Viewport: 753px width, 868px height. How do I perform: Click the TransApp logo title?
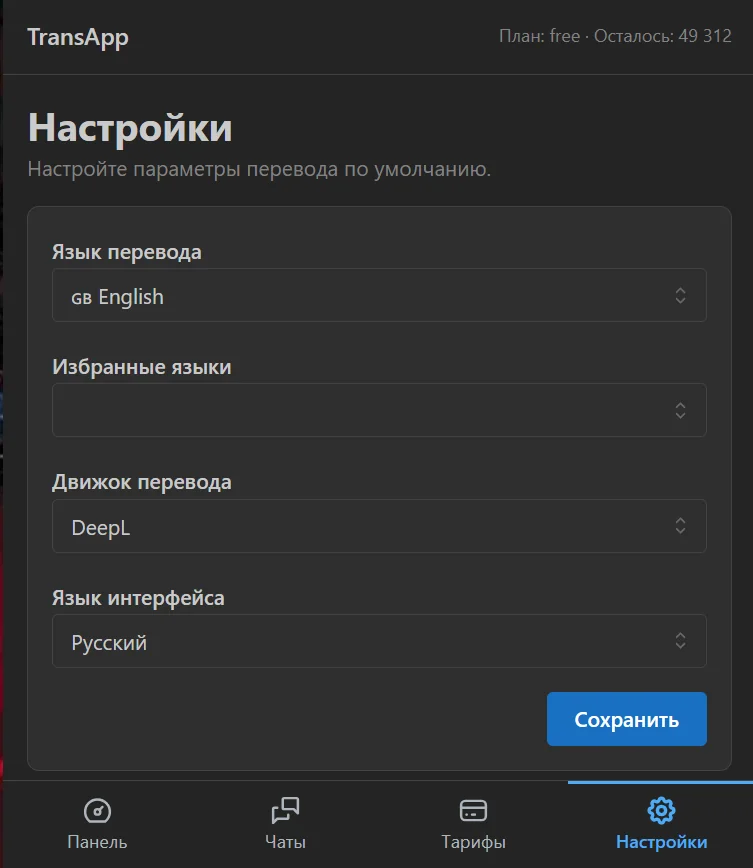click(x=78, y=38)
